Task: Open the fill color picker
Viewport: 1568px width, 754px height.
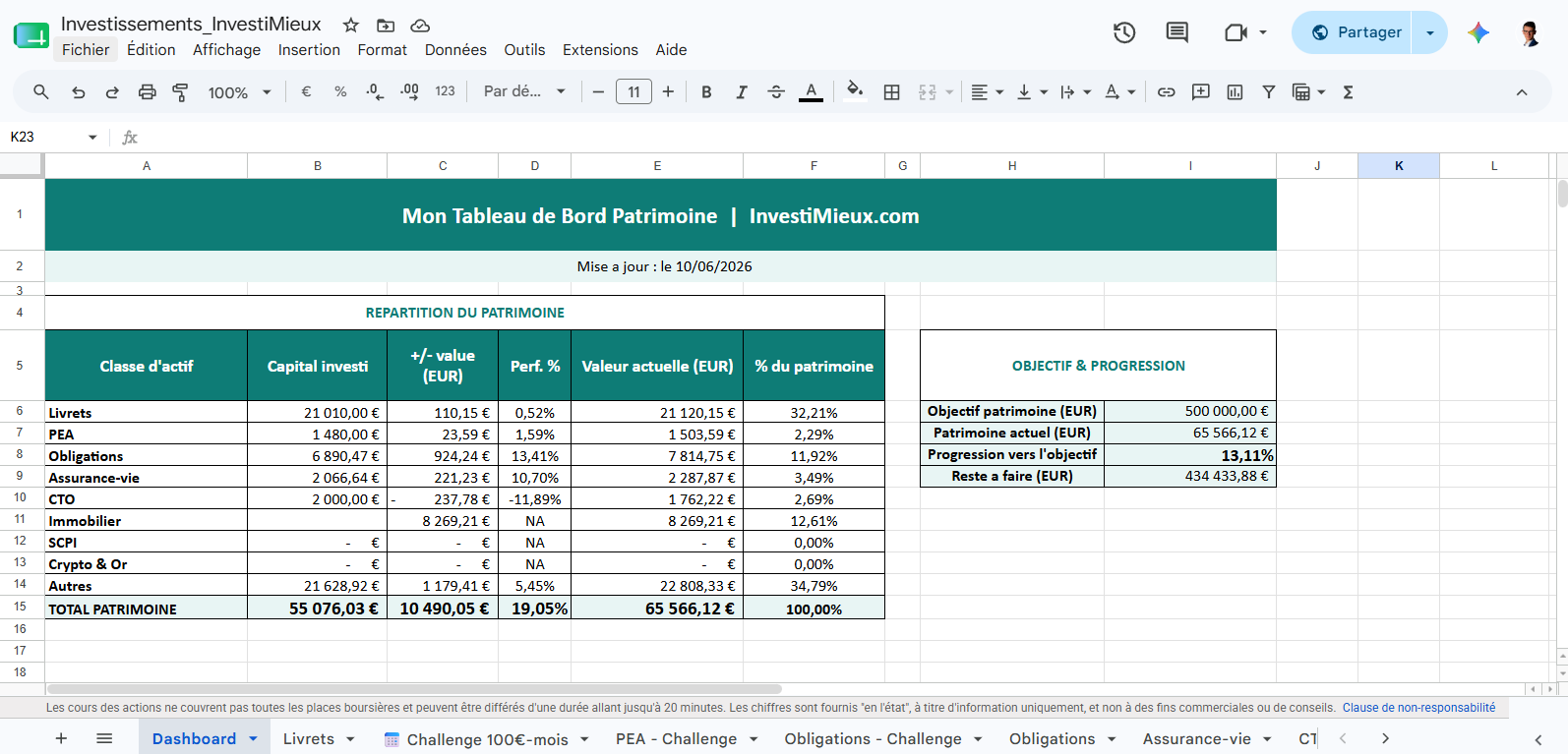Action: tap(855, 91)
